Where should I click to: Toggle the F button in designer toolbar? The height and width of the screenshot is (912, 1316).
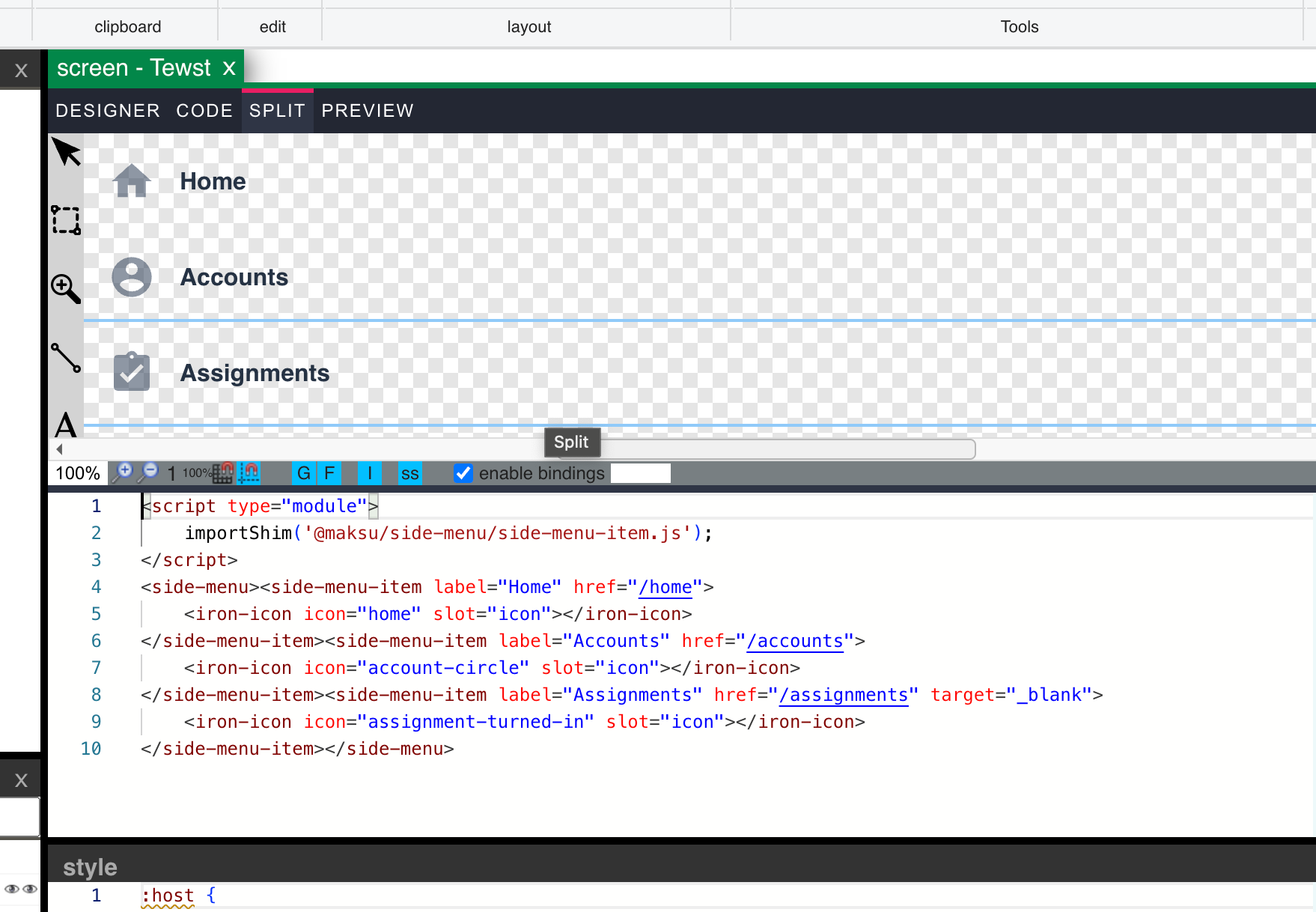point(329,473)
